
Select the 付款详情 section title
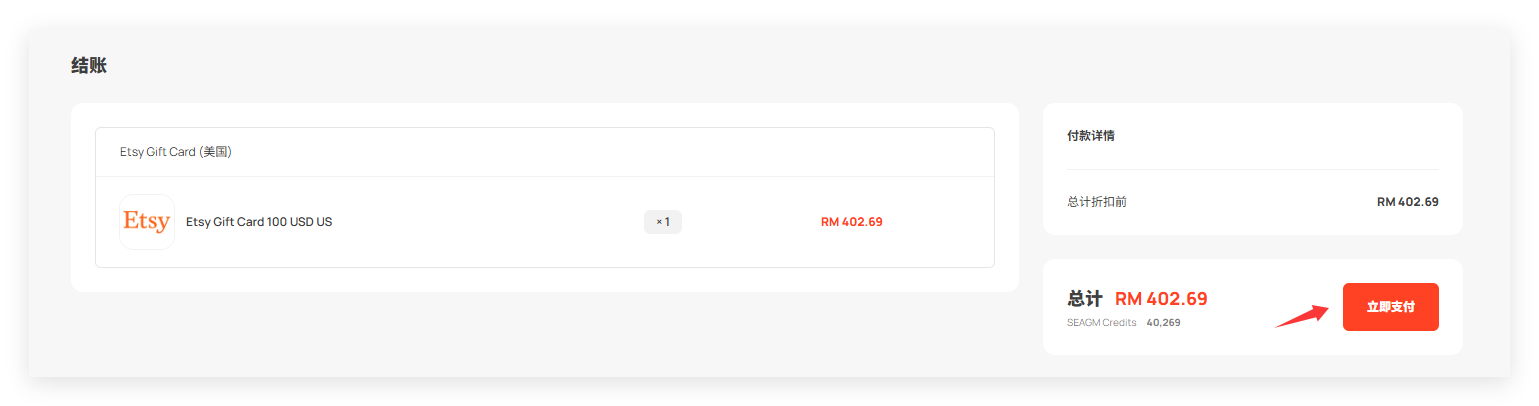click(1091, 136)
